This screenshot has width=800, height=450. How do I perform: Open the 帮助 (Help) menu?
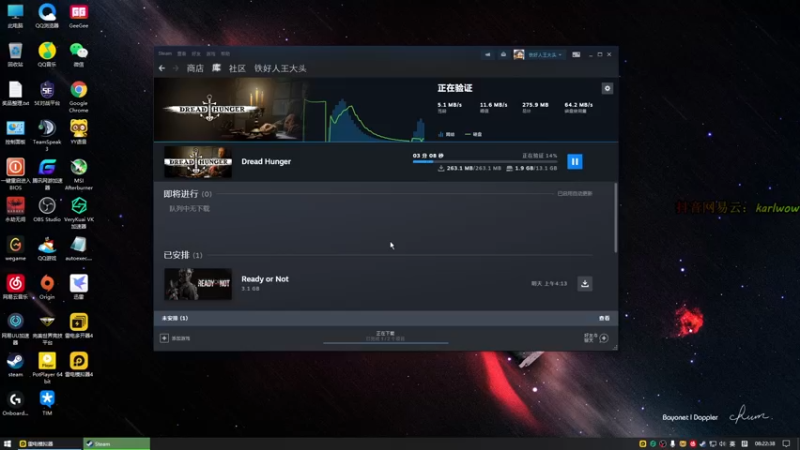(226, 54)
